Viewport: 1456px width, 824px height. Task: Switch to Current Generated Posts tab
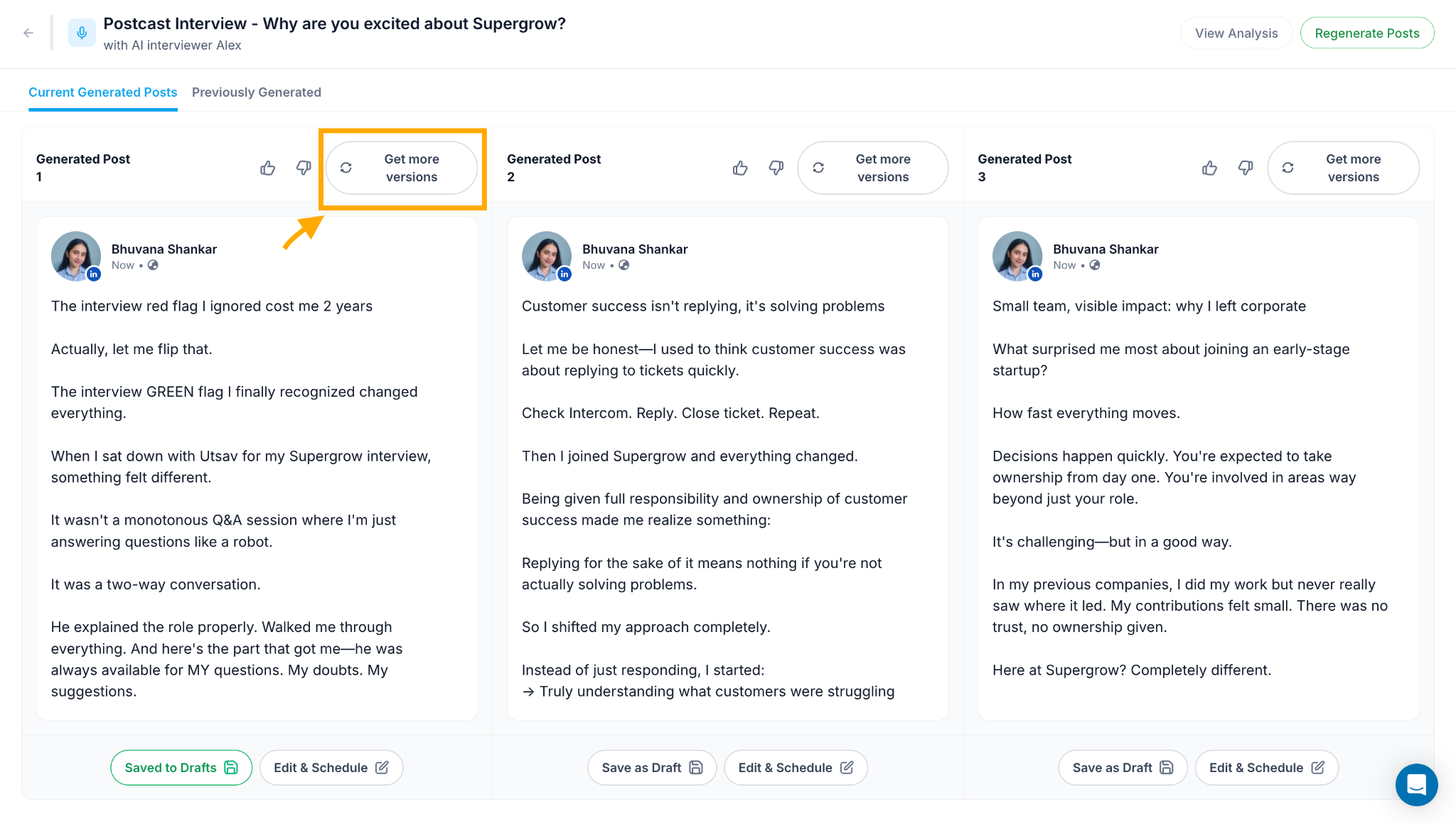(103, 92)
